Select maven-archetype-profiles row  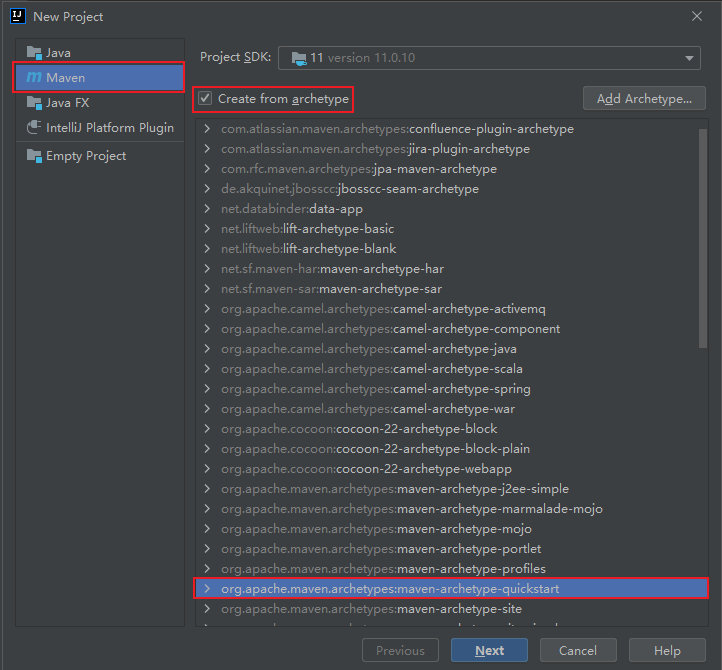(x=451, y=569)
